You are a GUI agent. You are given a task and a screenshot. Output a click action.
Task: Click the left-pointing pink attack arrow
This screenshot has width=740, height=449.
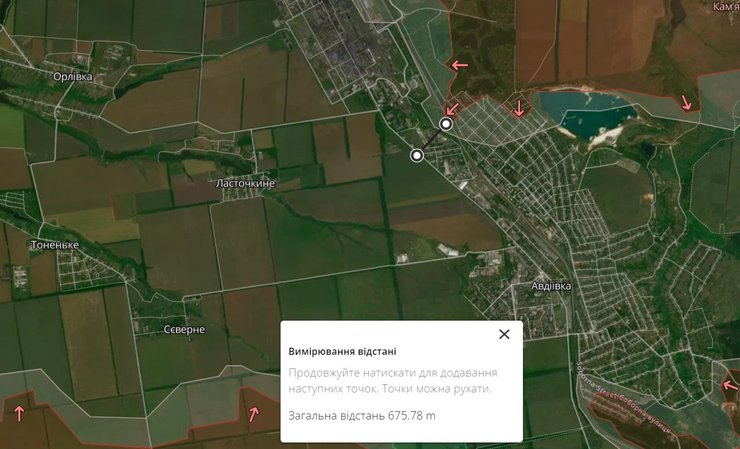pyautogui.click(x=459, y=65)
